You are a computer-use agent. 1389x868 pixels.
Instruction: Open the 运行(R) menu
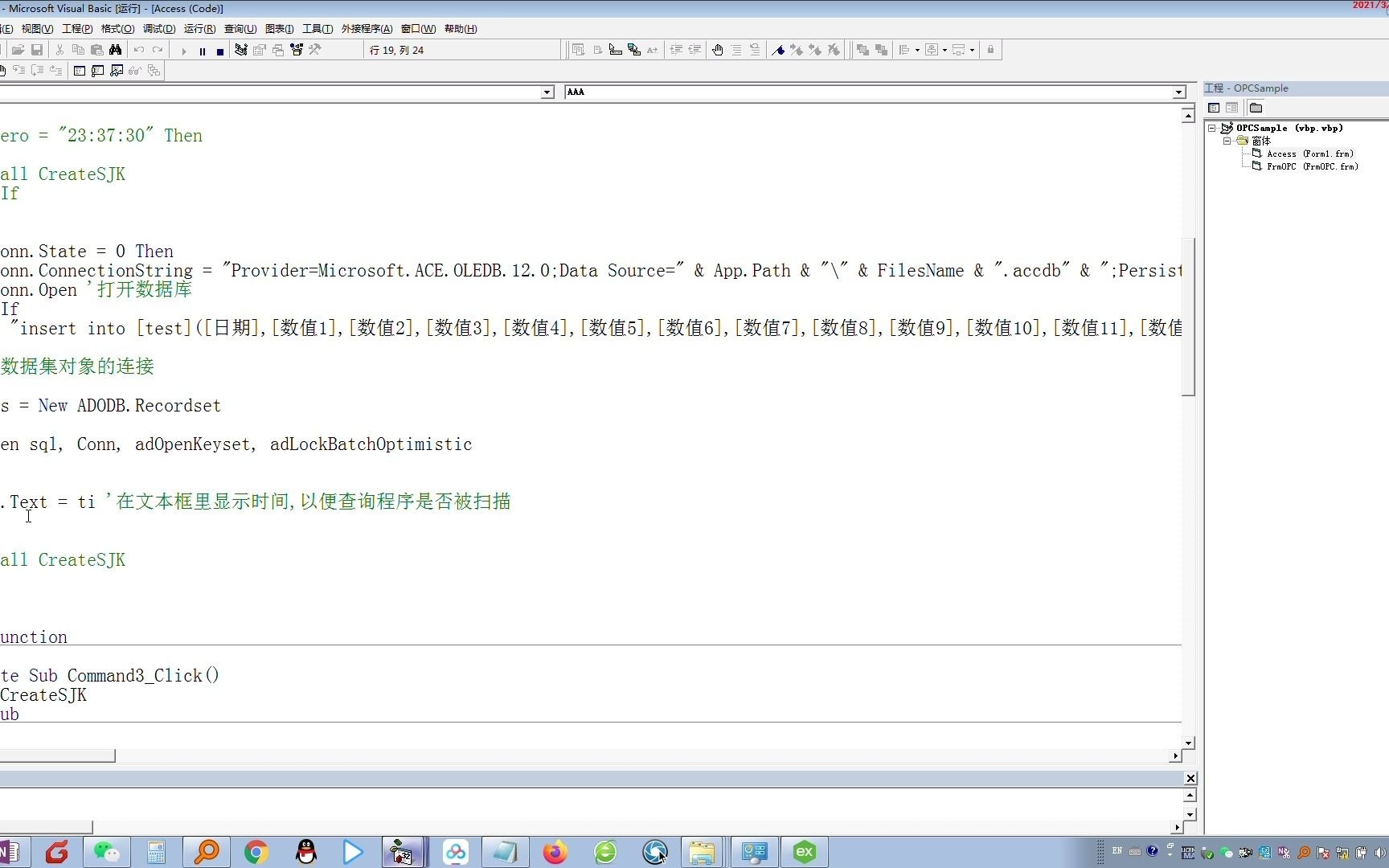click(199, 29)
